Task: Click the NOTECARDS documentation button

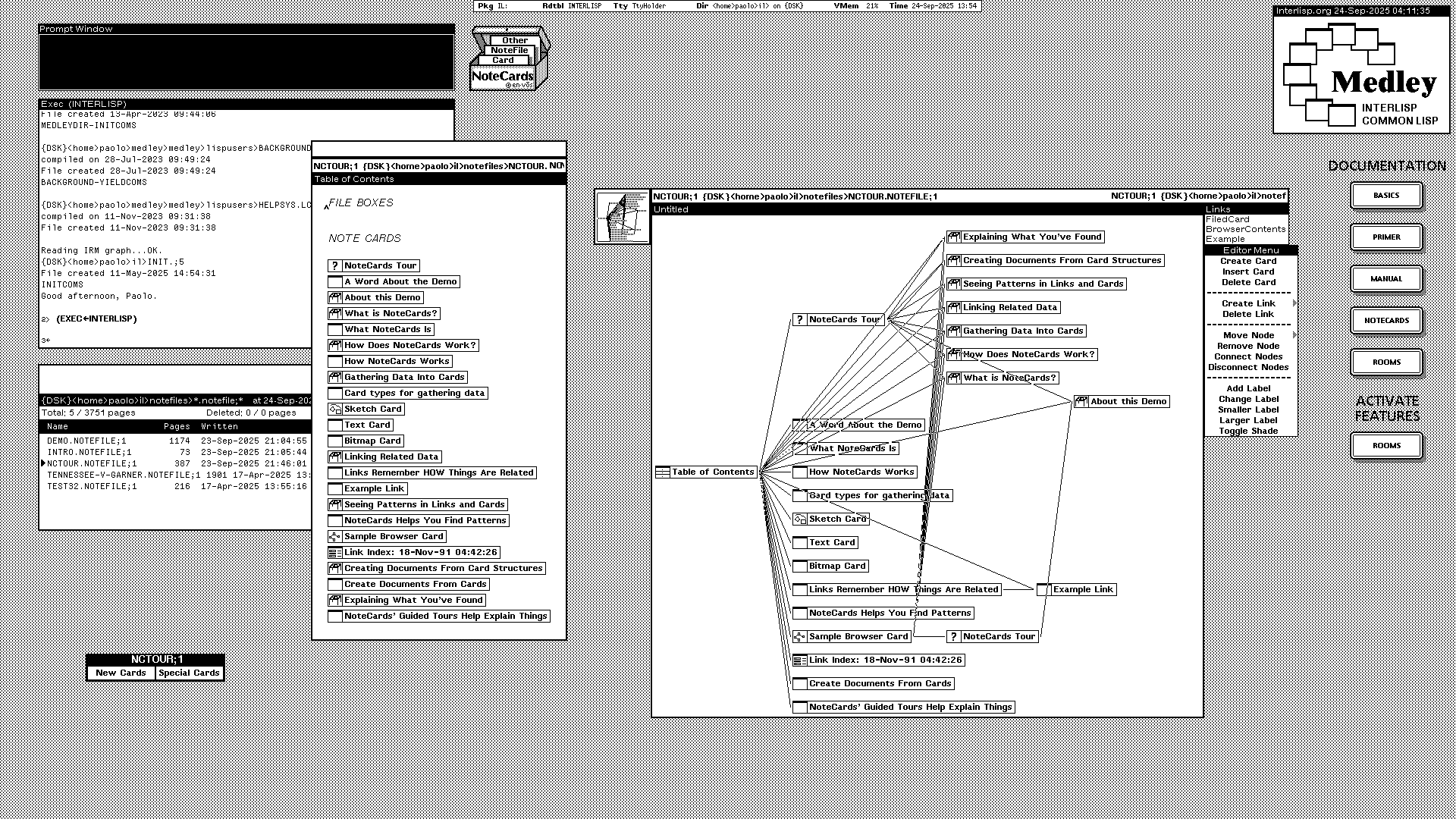Action: [x=1386, y=321]
